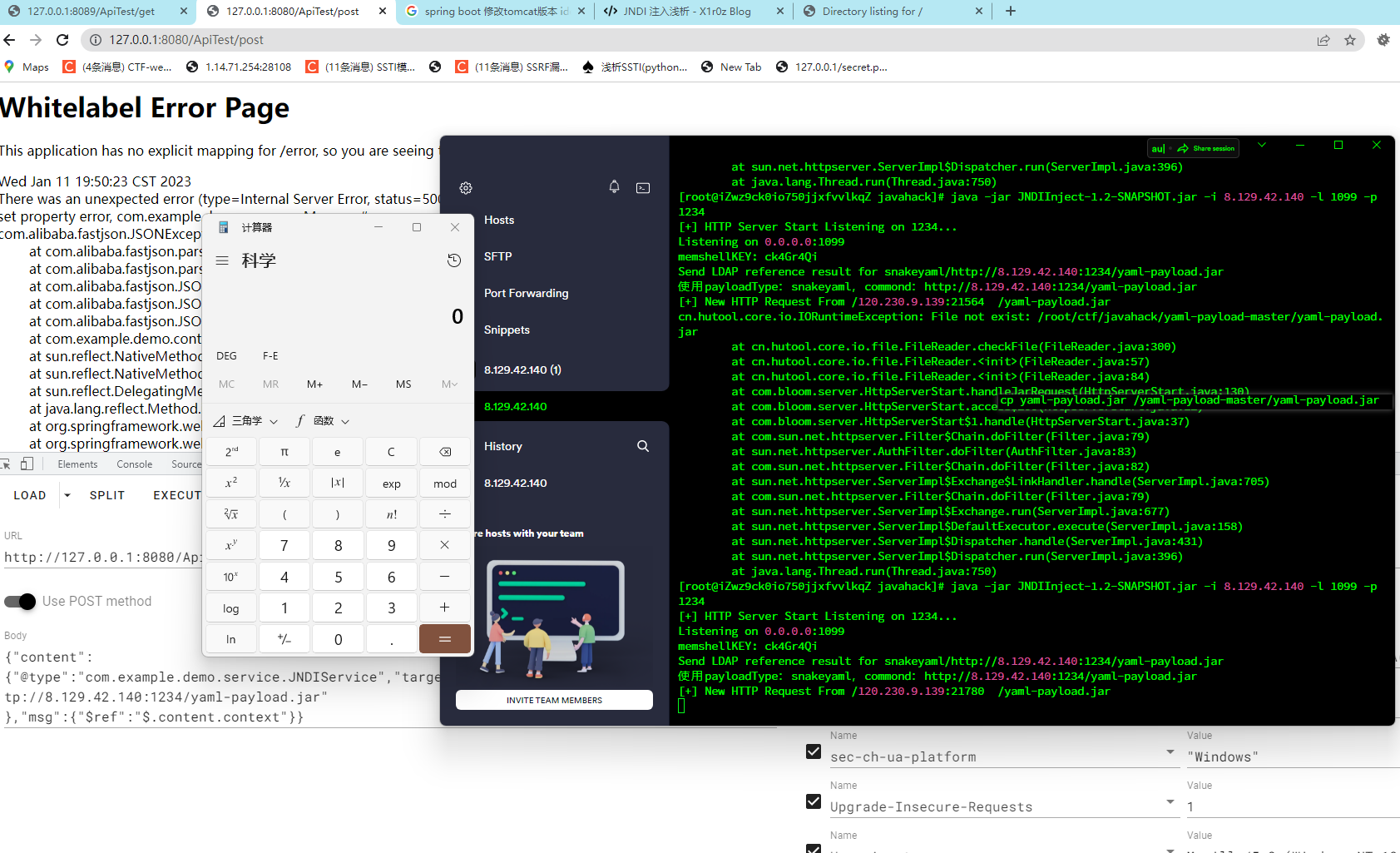Open DevTools Console tab

click(135, 464)
